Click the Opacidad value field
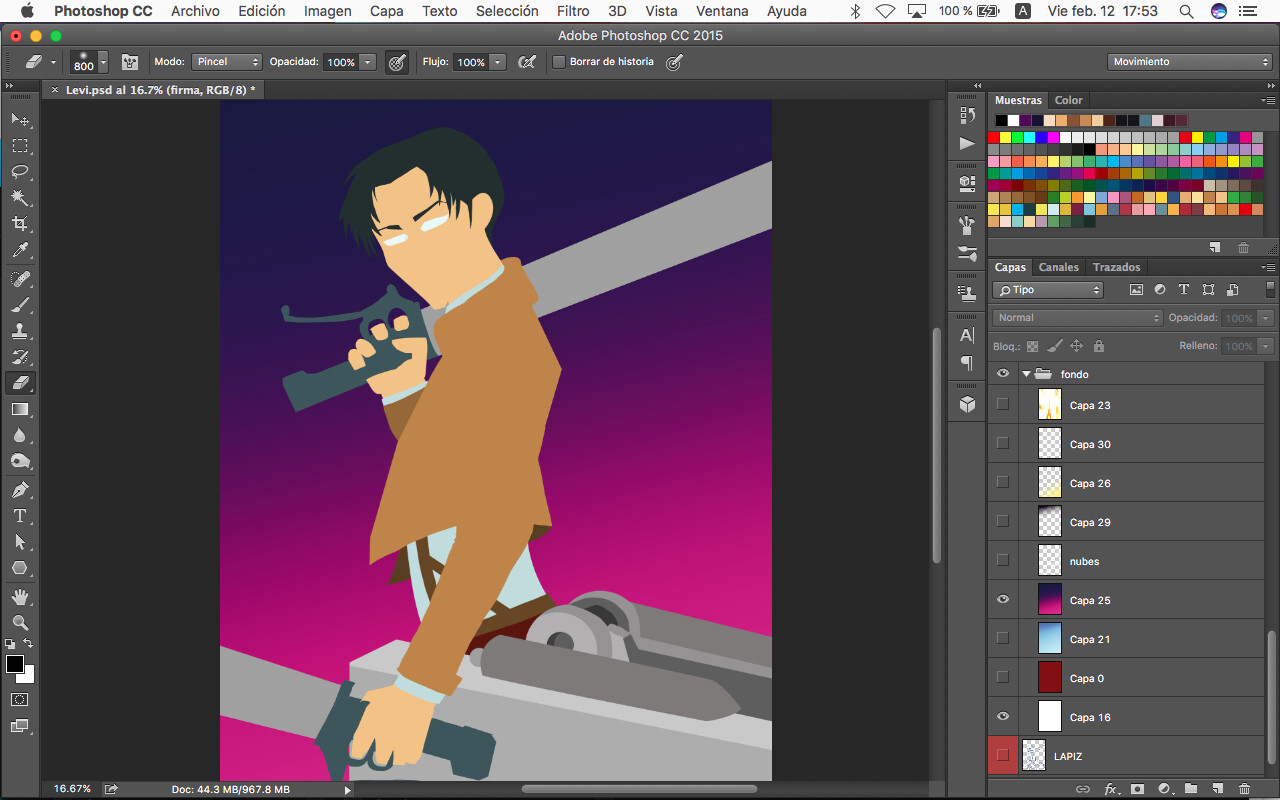1280x800 pixels. pyautogui.click(x=341, y=62)
